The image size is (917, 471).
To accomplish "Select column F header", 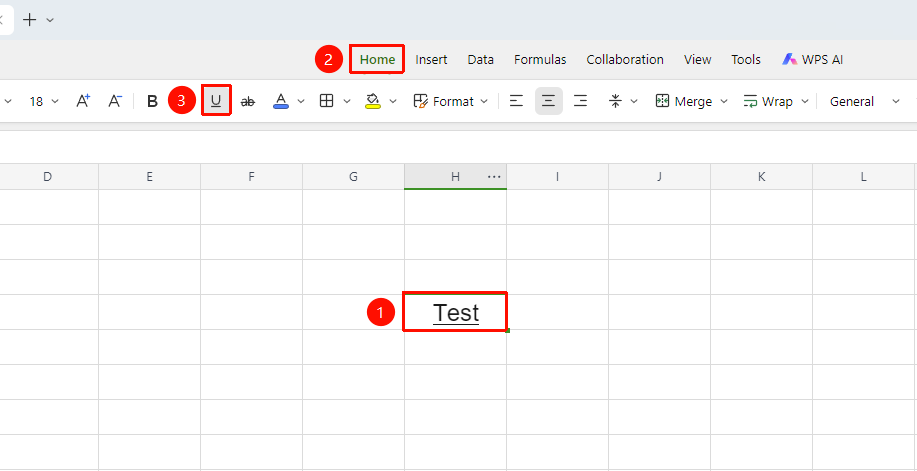I will (x=251, y=177).
